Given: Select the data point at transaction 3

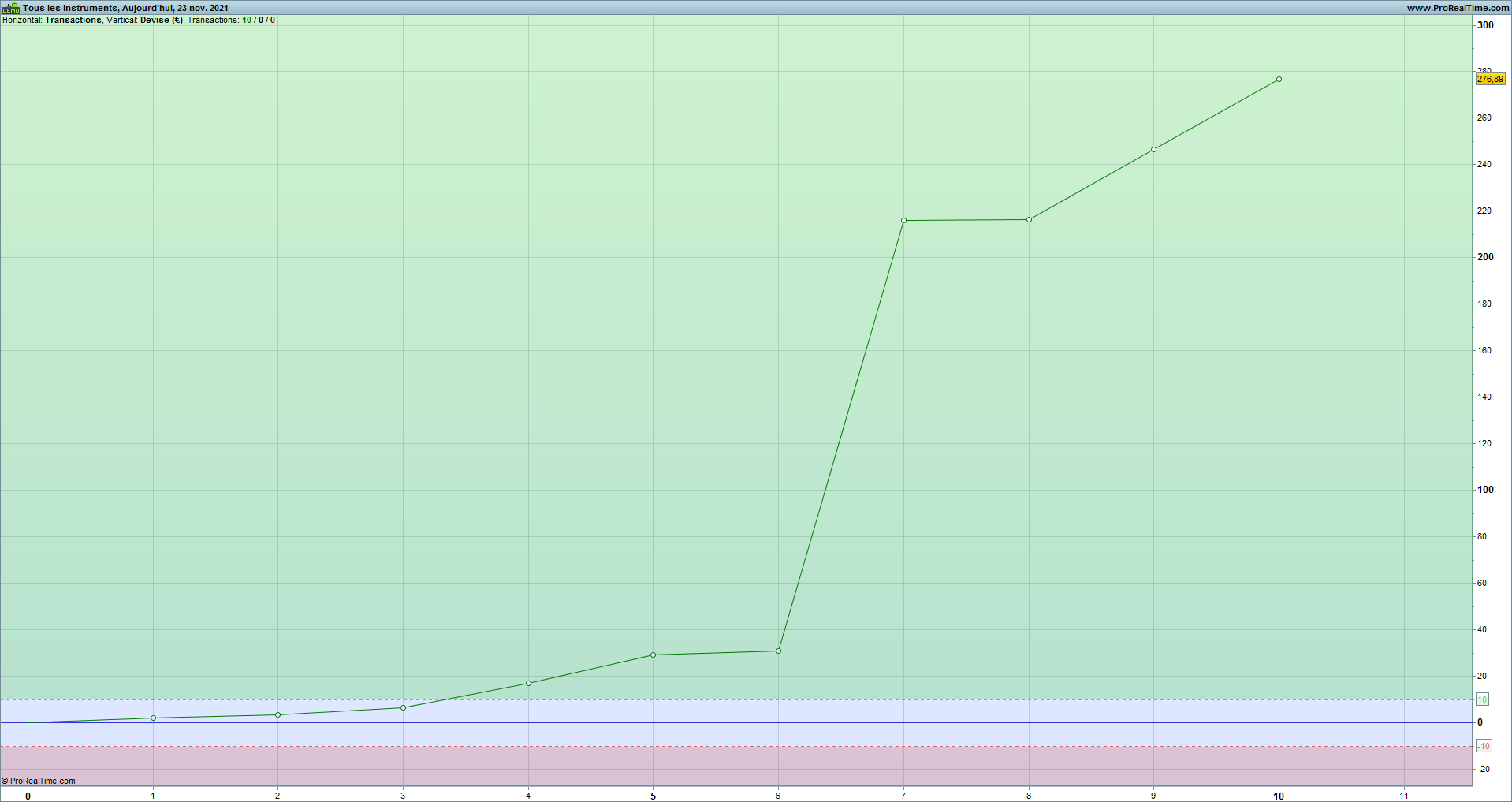Looking at the screenshot, I should click(x=403, y=707).
